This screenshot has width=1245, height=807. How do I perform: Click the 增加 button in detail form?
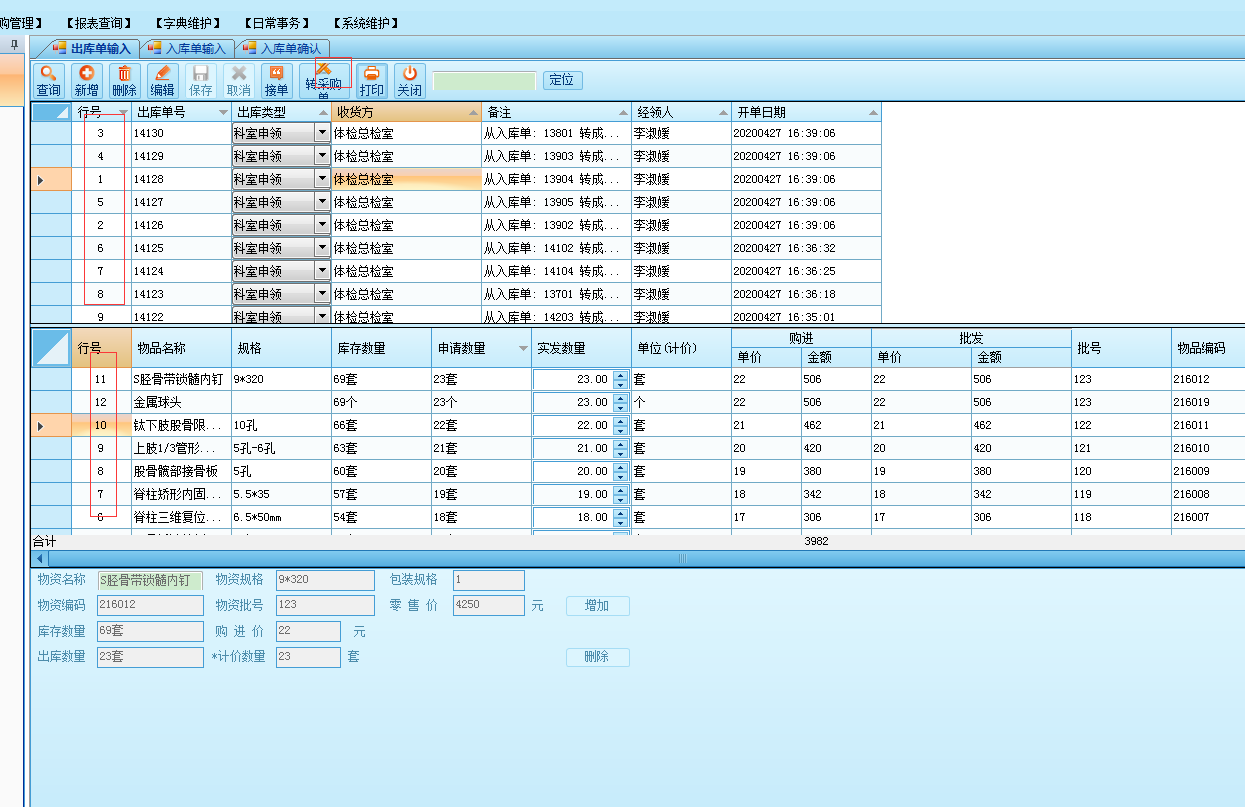click(x=597, y=606)
